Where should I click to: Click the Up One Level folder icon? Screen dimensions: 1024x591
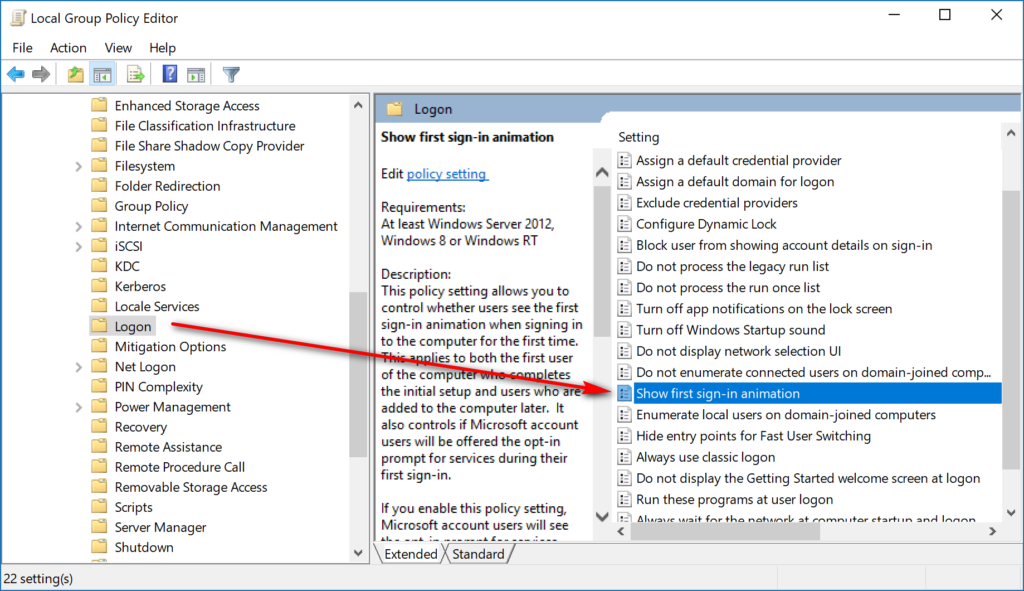(76, 74)
